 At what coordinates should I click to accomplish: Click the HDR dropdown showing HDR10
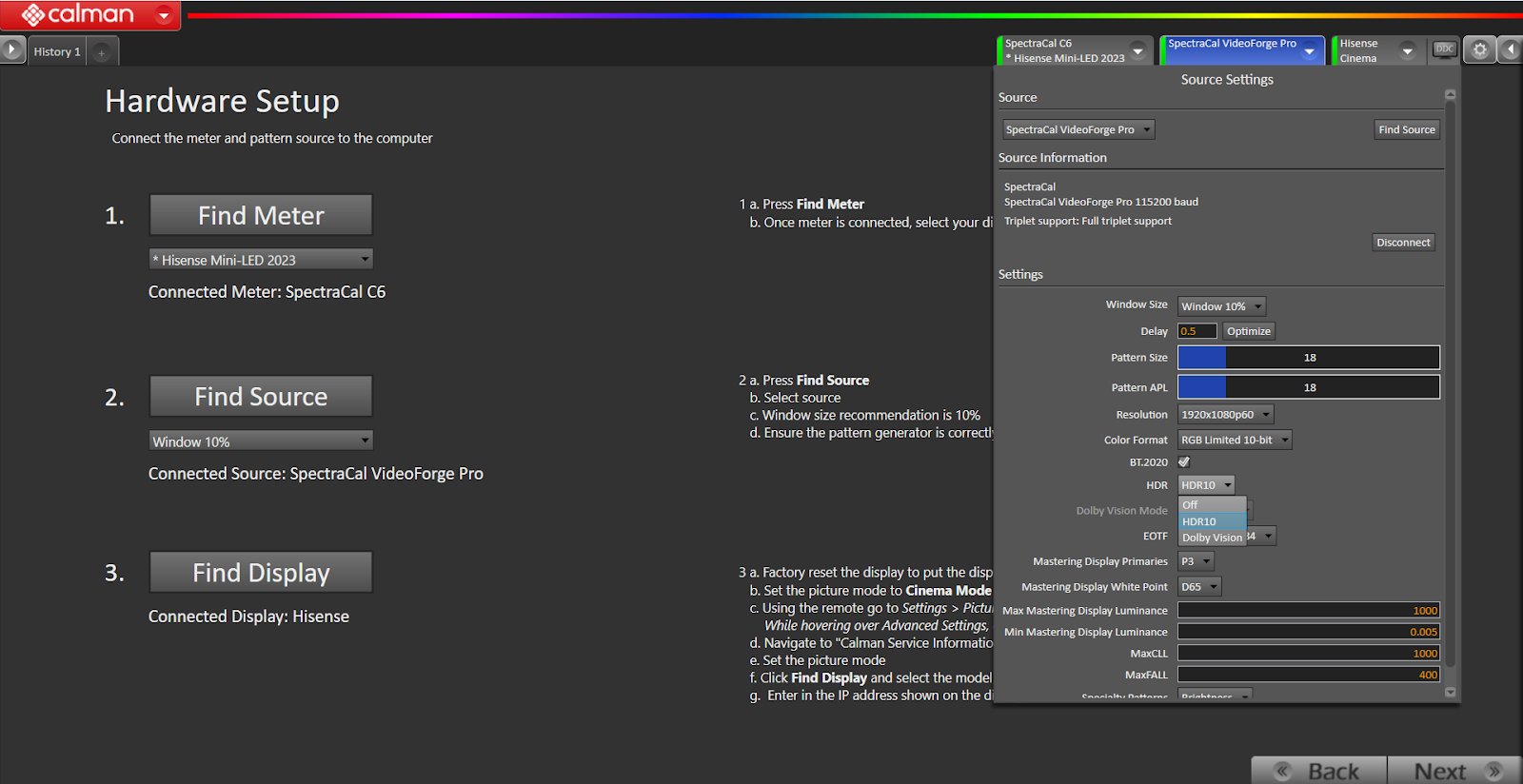pyautogui.click(x=1206, y=485)
